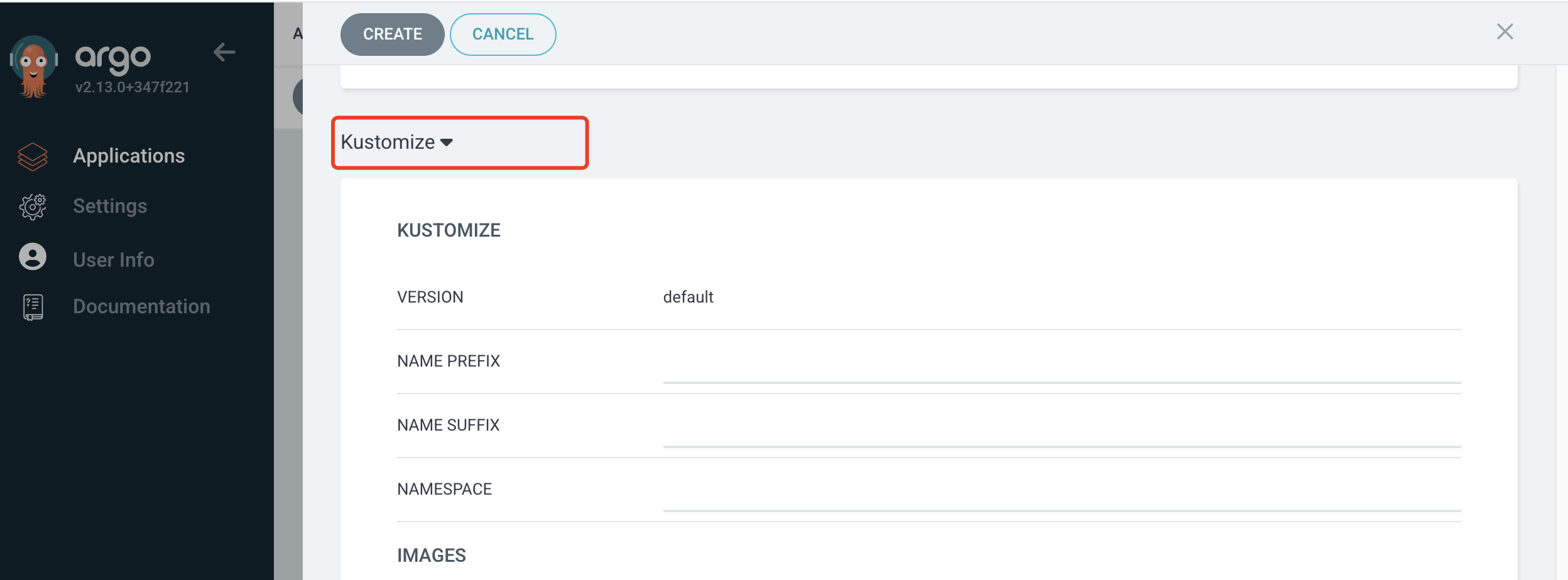Close the create panel with X
Screen dimensions: 1568x580
pos(1505,31)
